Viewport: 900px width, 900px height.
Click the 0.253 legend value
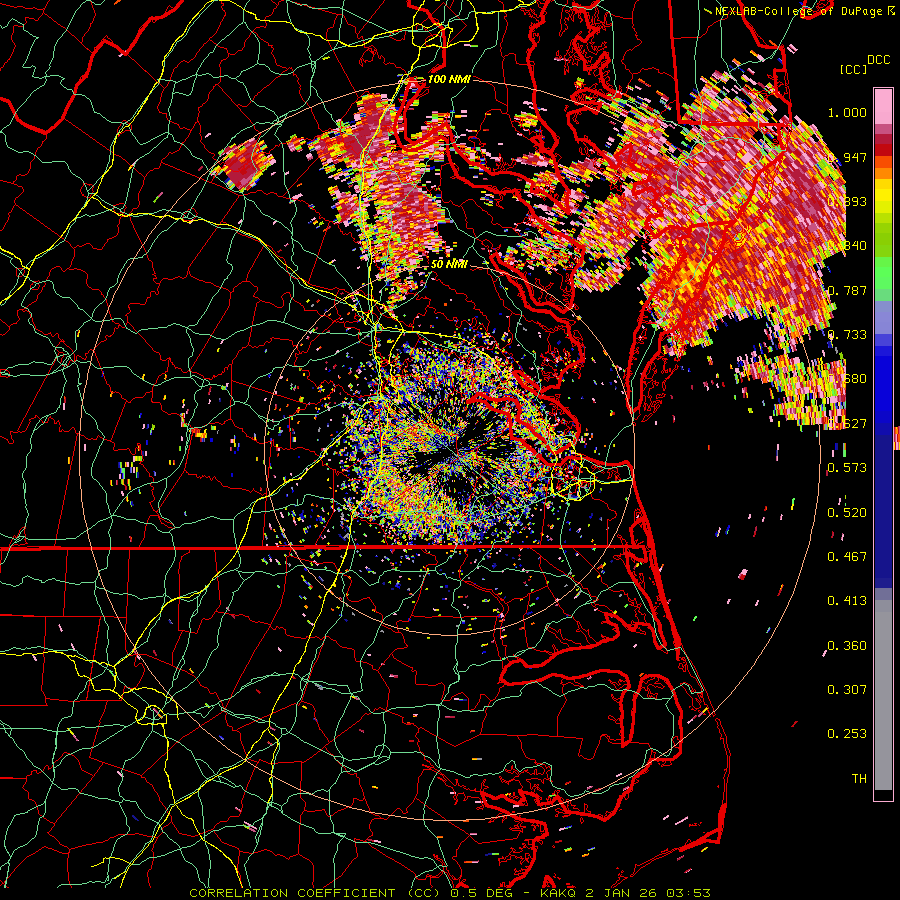[847, 734]
